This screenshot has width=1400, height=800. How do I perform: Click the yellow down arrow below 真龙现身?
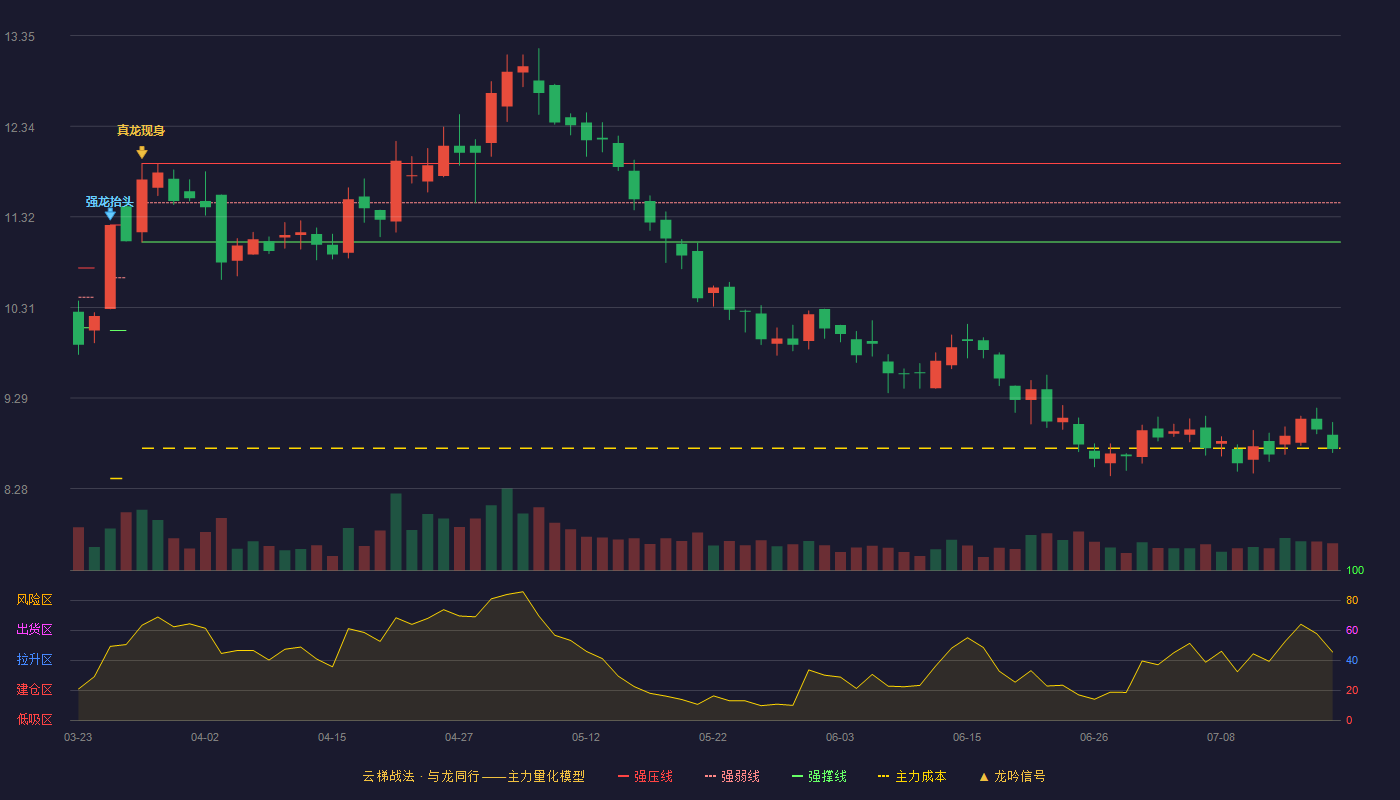click(142, 152)
